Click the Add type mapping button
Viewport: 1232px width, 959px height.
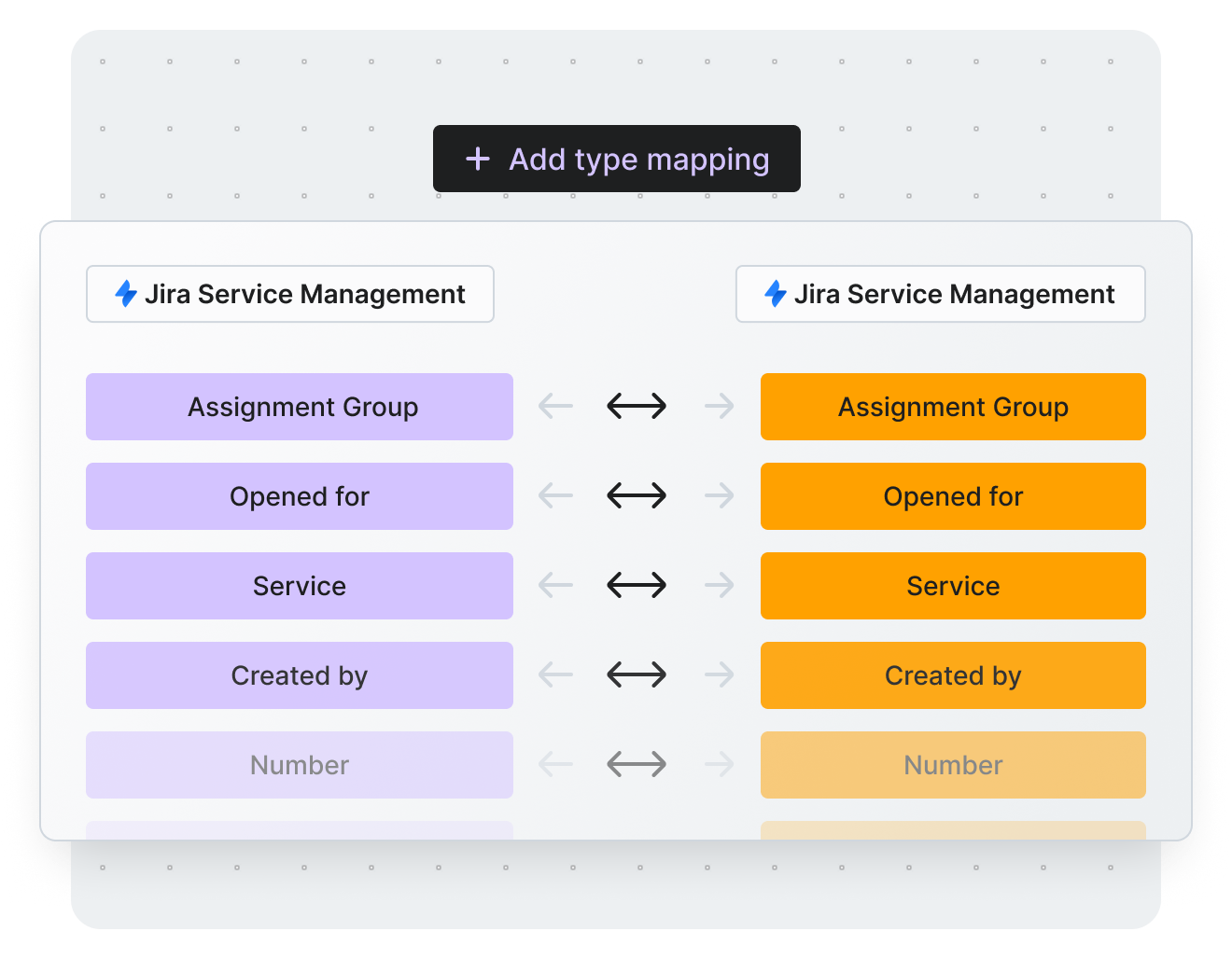(x=616, y=159)
